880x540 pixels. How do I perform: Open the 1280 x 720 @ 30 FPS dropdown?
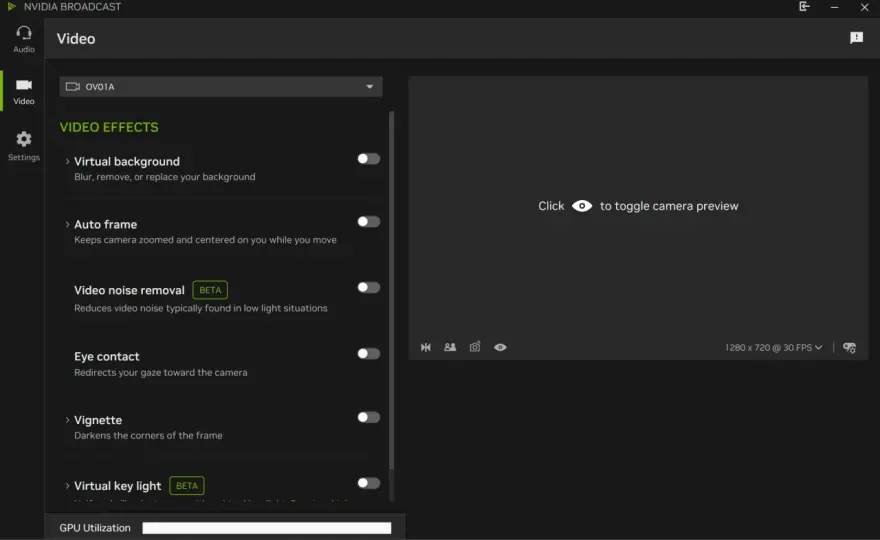point(773,347)
